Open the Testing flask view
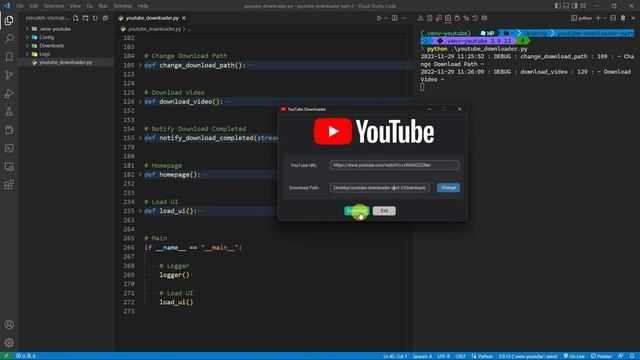Screen dimensions: 640x360 [x=9, y=112]
